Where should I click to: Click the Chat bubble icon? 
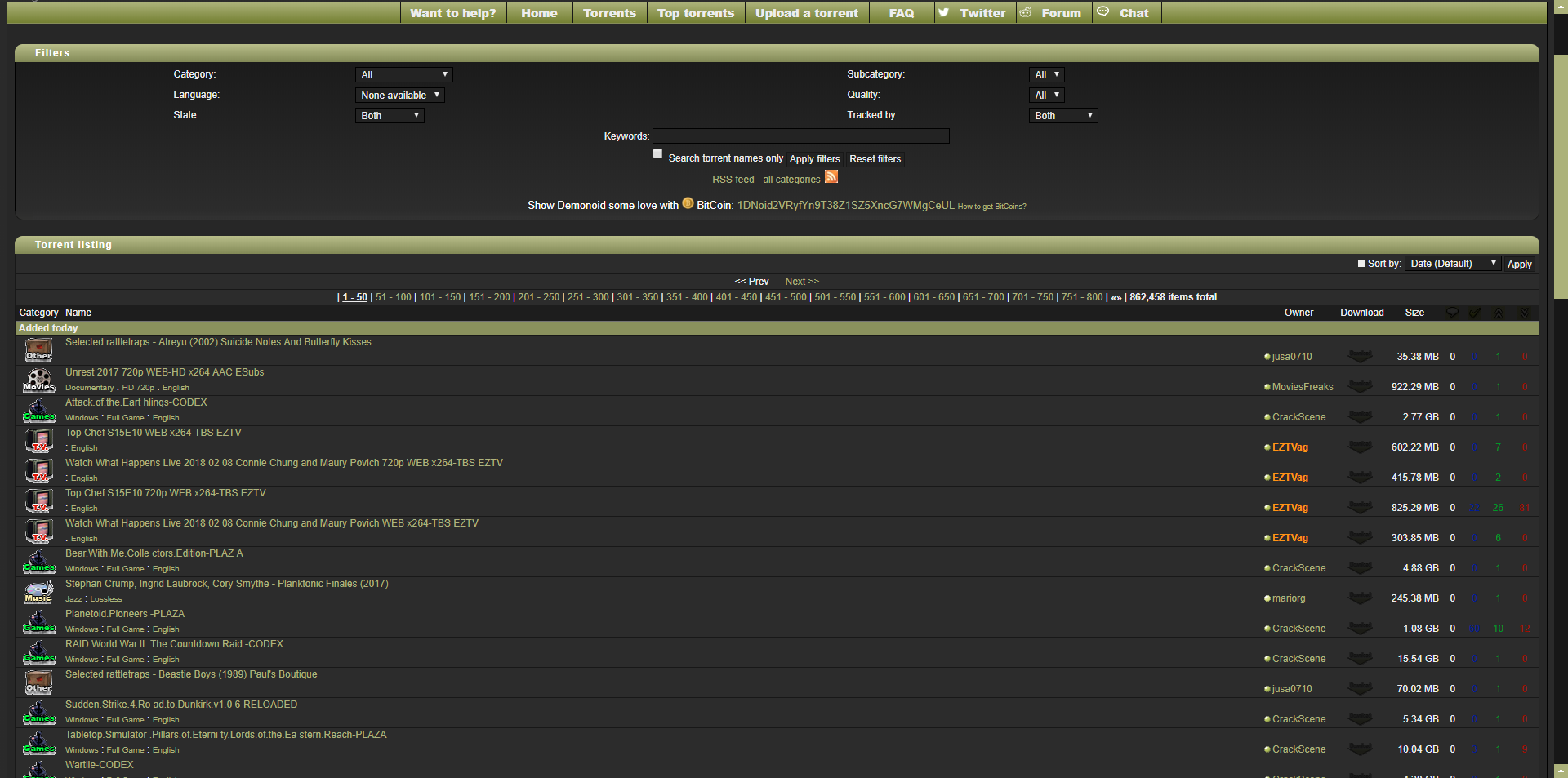pyautogui.click(x=1103, y=11)
